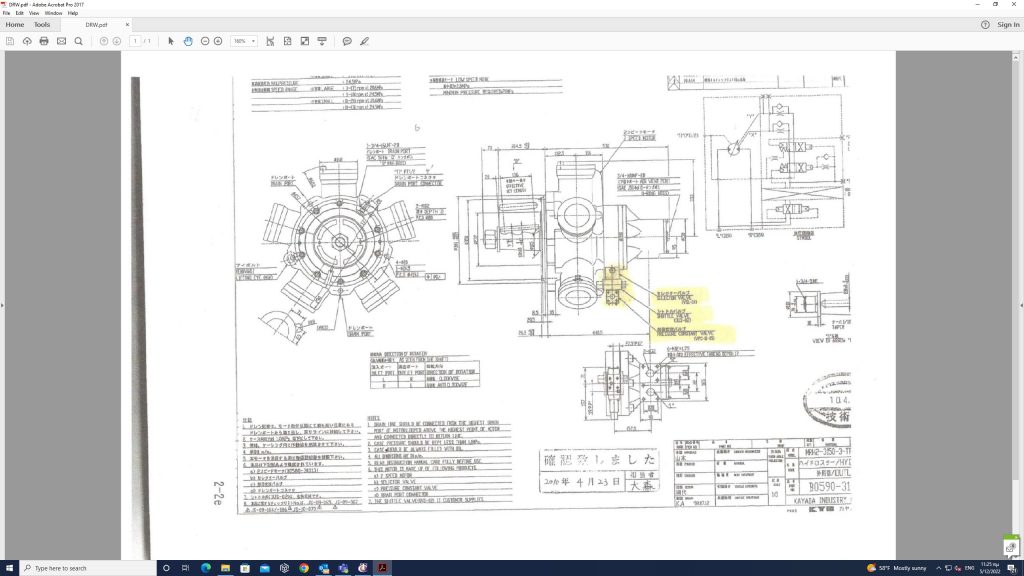This screenshot has width=1024, height=576.
Task: Open the zoom level dropdown
Action: [x=244, y=41]
